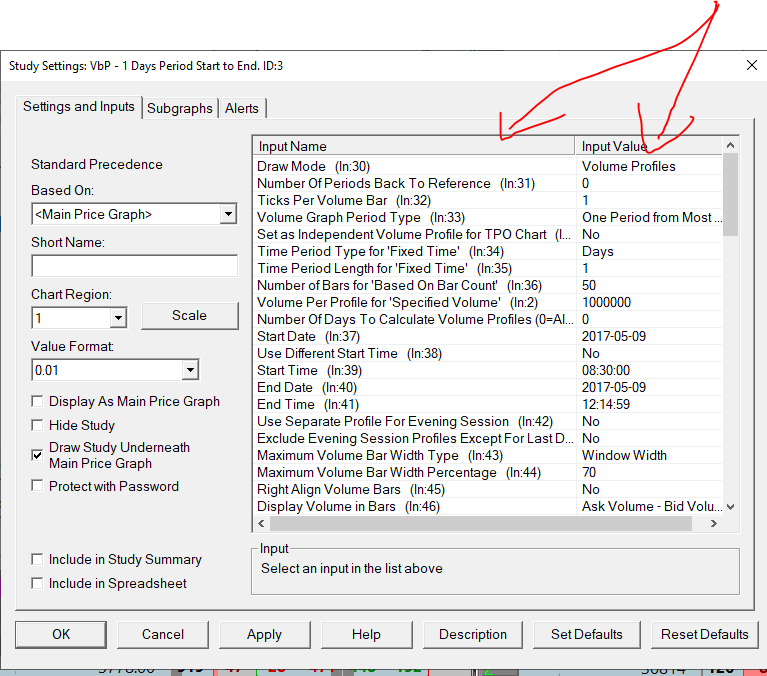Viewport: 767px width, 676px height.
Task: Click the value 1000000
Action: [x=607, y=302]
